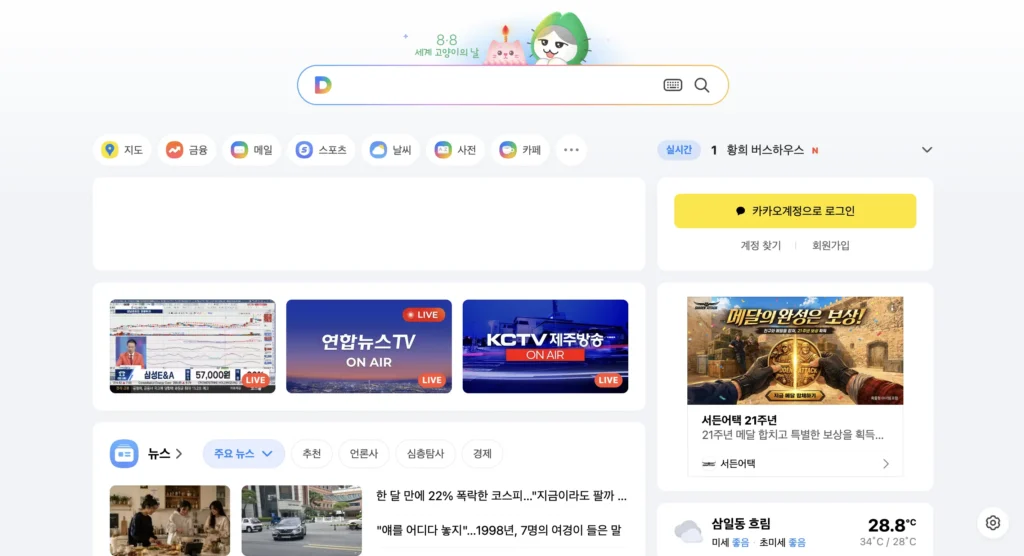Click the 실시간 badge
Image resolution: width=1024 pixels, height=556 pixels.
pyautogui.click(x=679, y=150)
